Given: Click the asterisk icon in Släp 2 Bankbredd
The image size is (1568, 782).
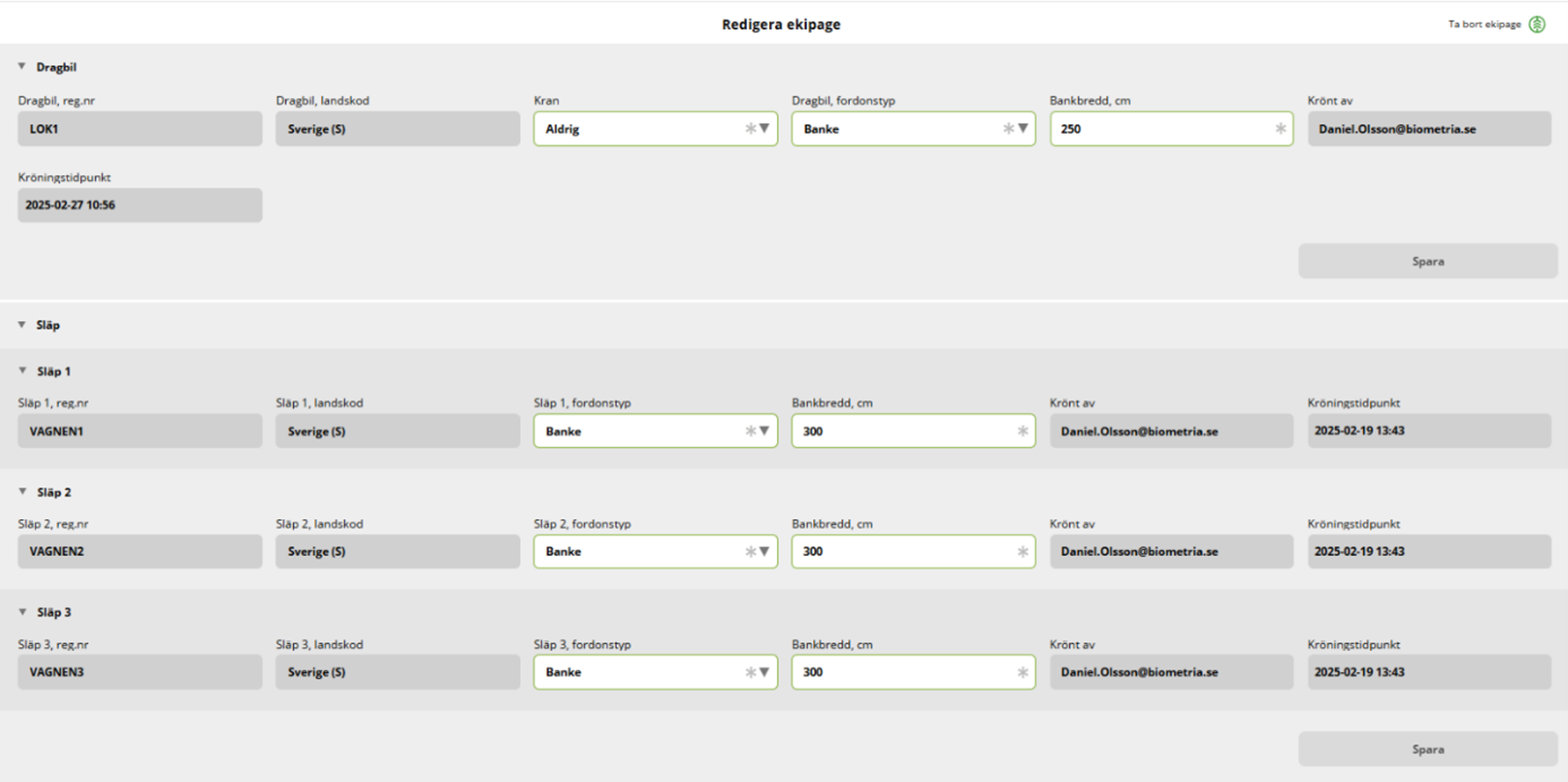Looking at the screenshot, I should point(1022,551).
